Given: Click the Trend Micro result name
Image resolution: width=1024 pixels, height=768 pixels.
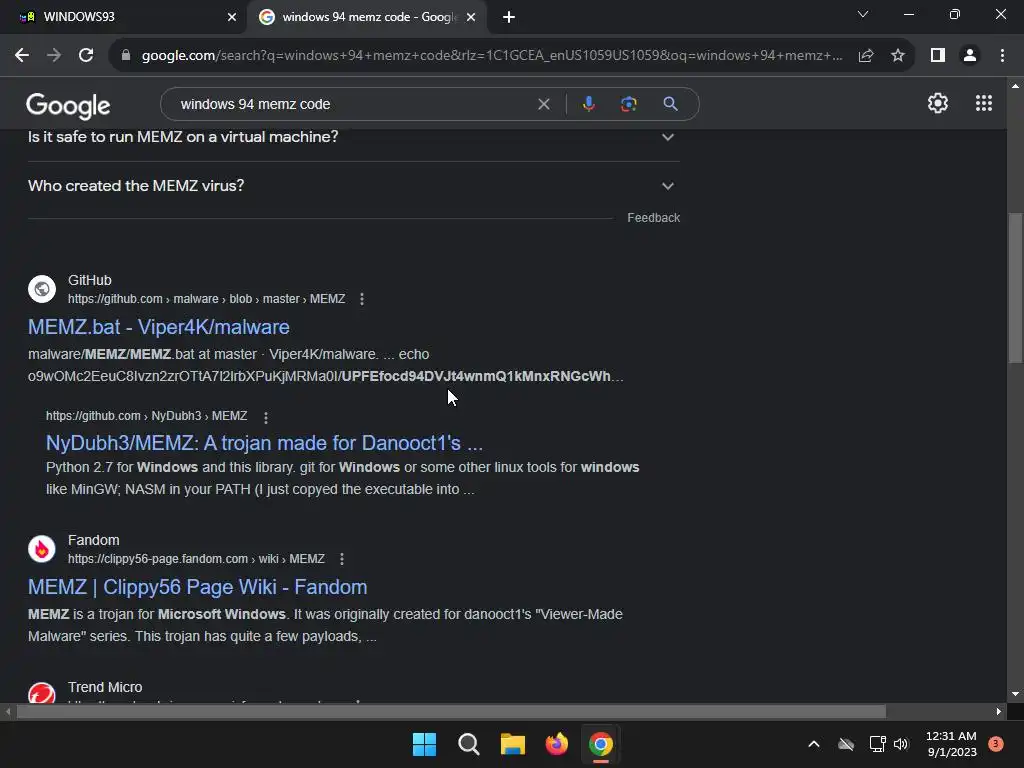Looking at the screenshot, I should [105, 687].
